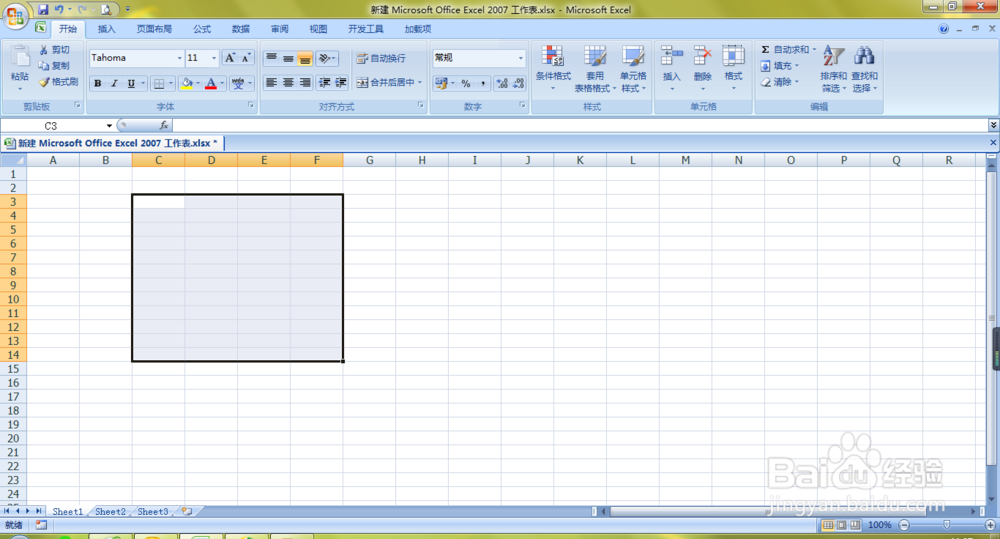Open Find and Select (查找和选择)

click(x=865, y=68)
